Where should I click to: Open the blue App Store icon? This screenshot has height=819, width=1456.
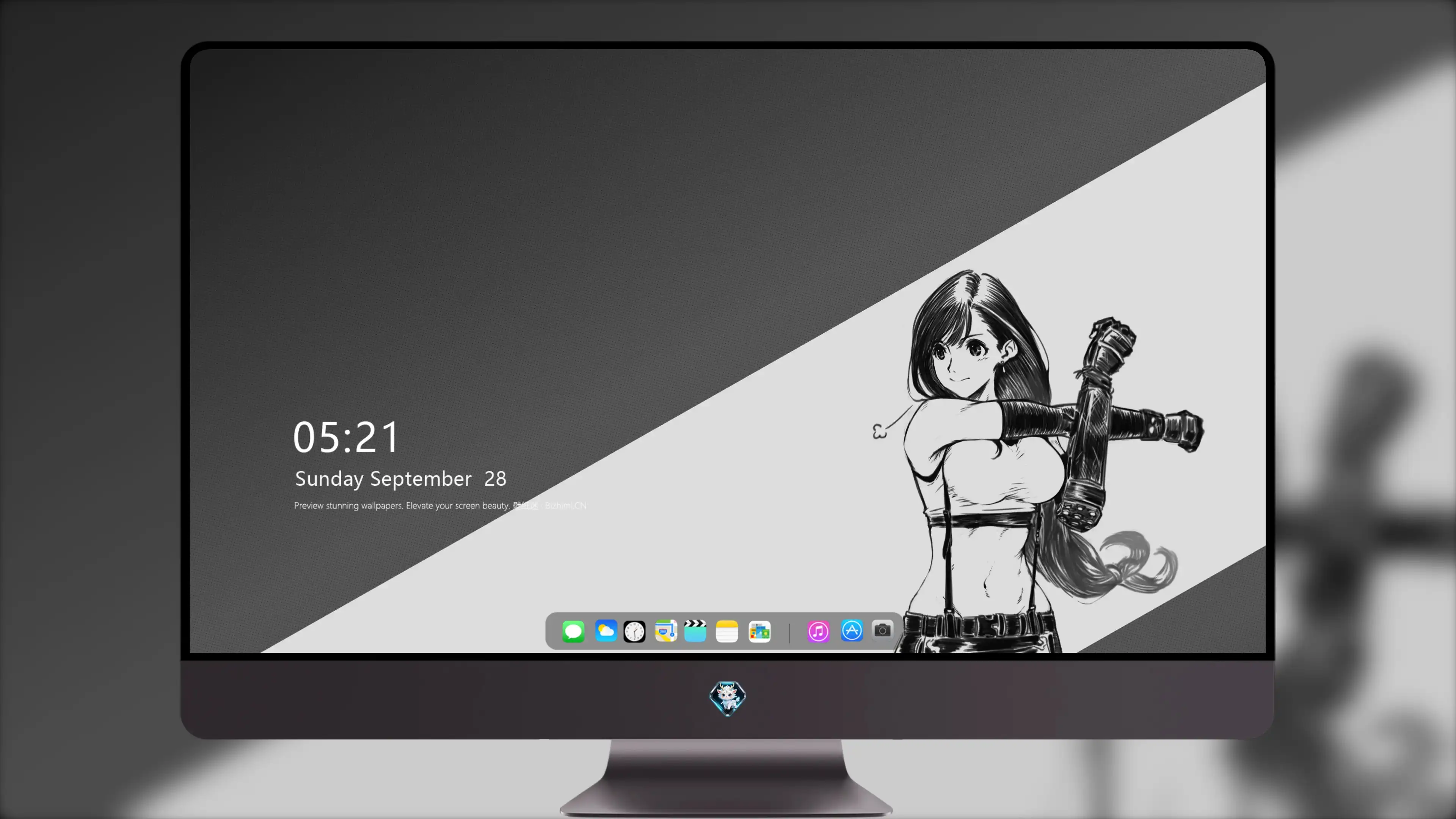(x=852, y=631)
